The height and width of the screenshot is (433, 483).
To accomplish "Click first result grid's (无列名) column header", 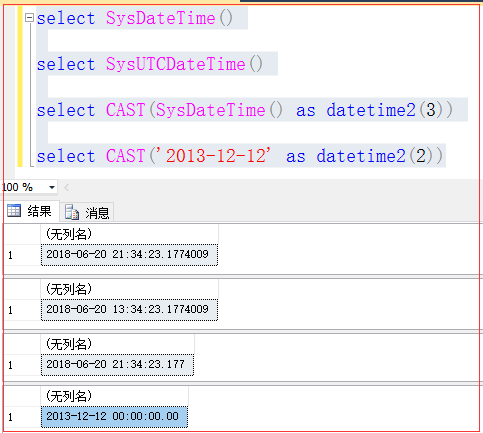I will [129, 234].
